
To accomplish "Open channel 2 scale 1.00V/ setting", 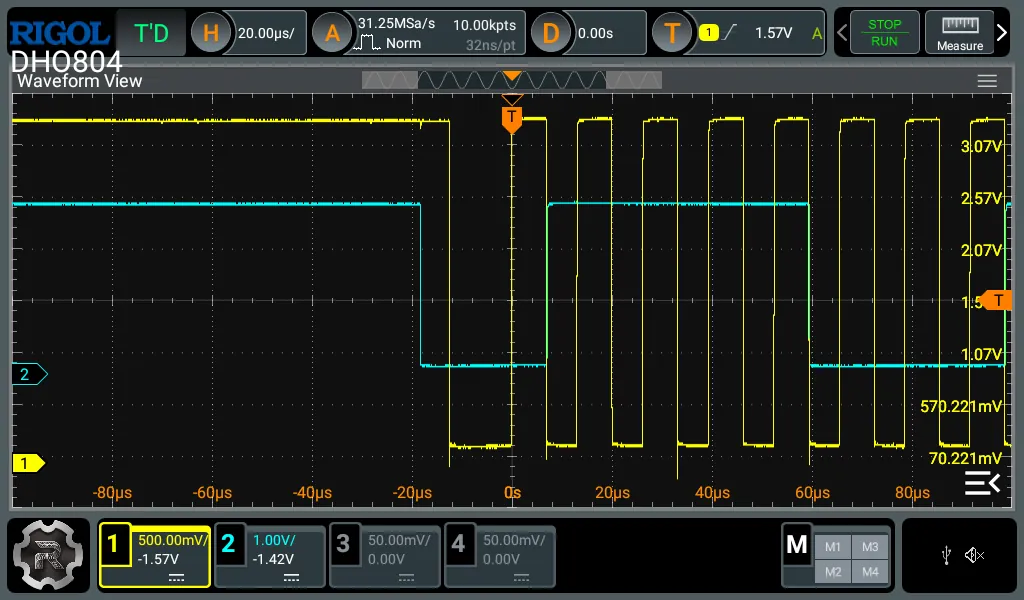I will pos(274,540).
